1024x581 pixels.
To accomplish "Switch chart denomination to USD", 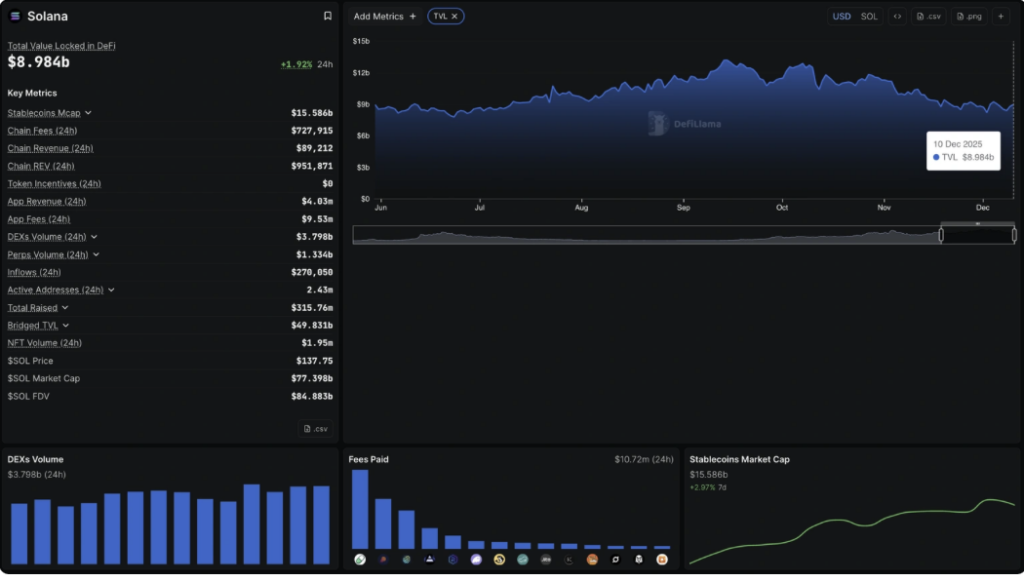I will click(842, 16).
